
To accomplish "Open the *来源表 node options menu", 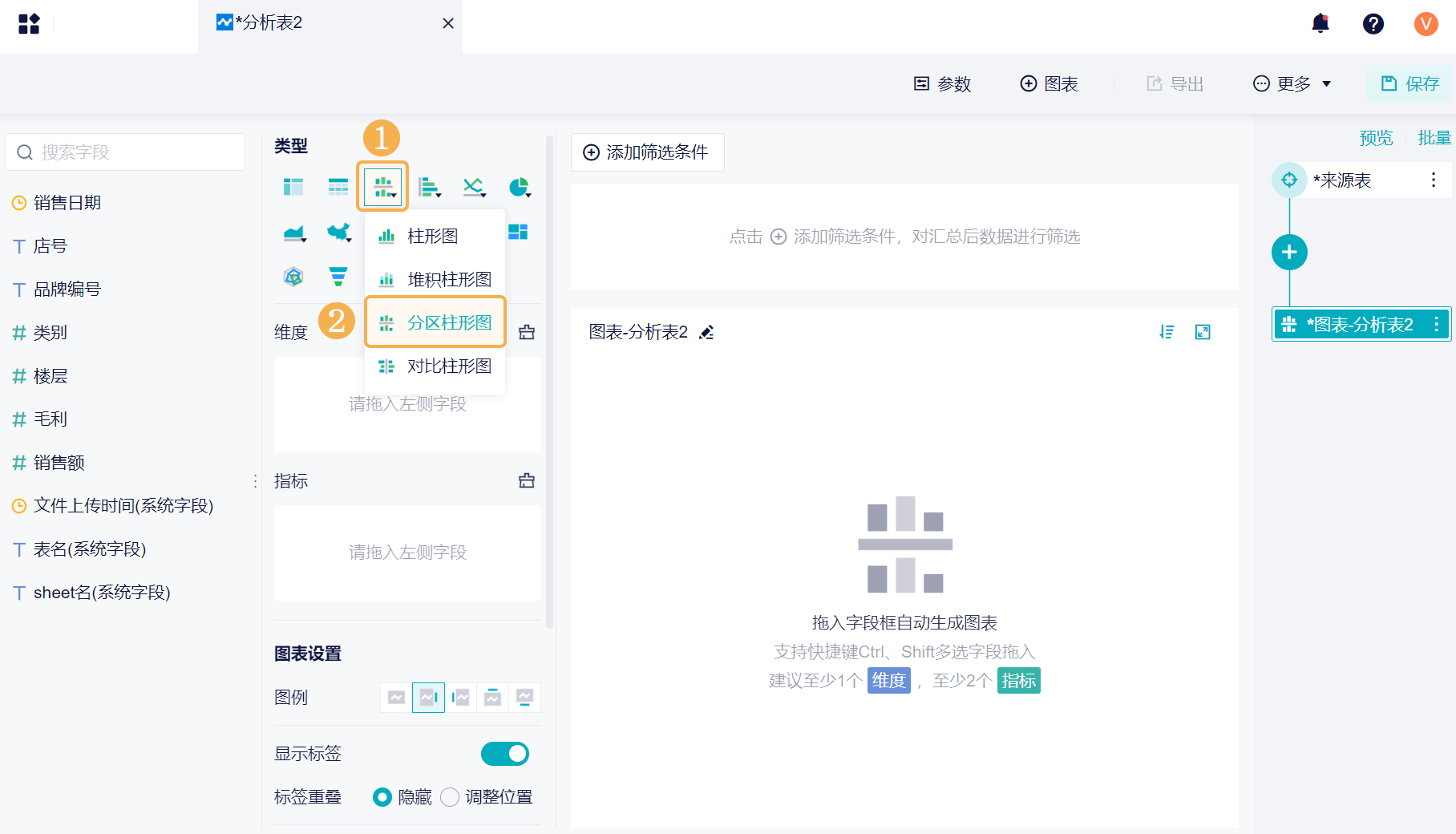I will coord(1434,180).
